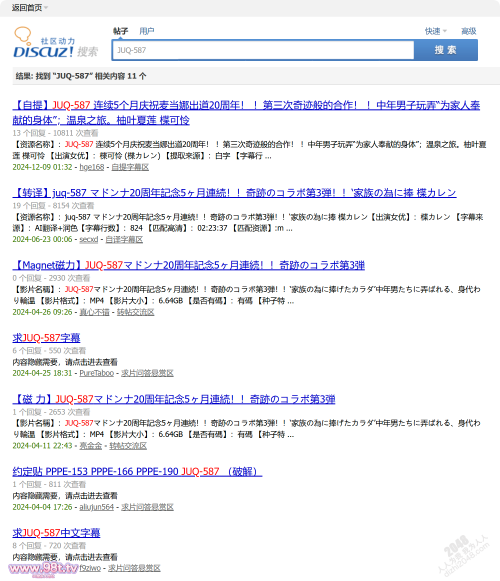Open author f9ziwo profile
This screenshot has height=581, width=500.
90,568
